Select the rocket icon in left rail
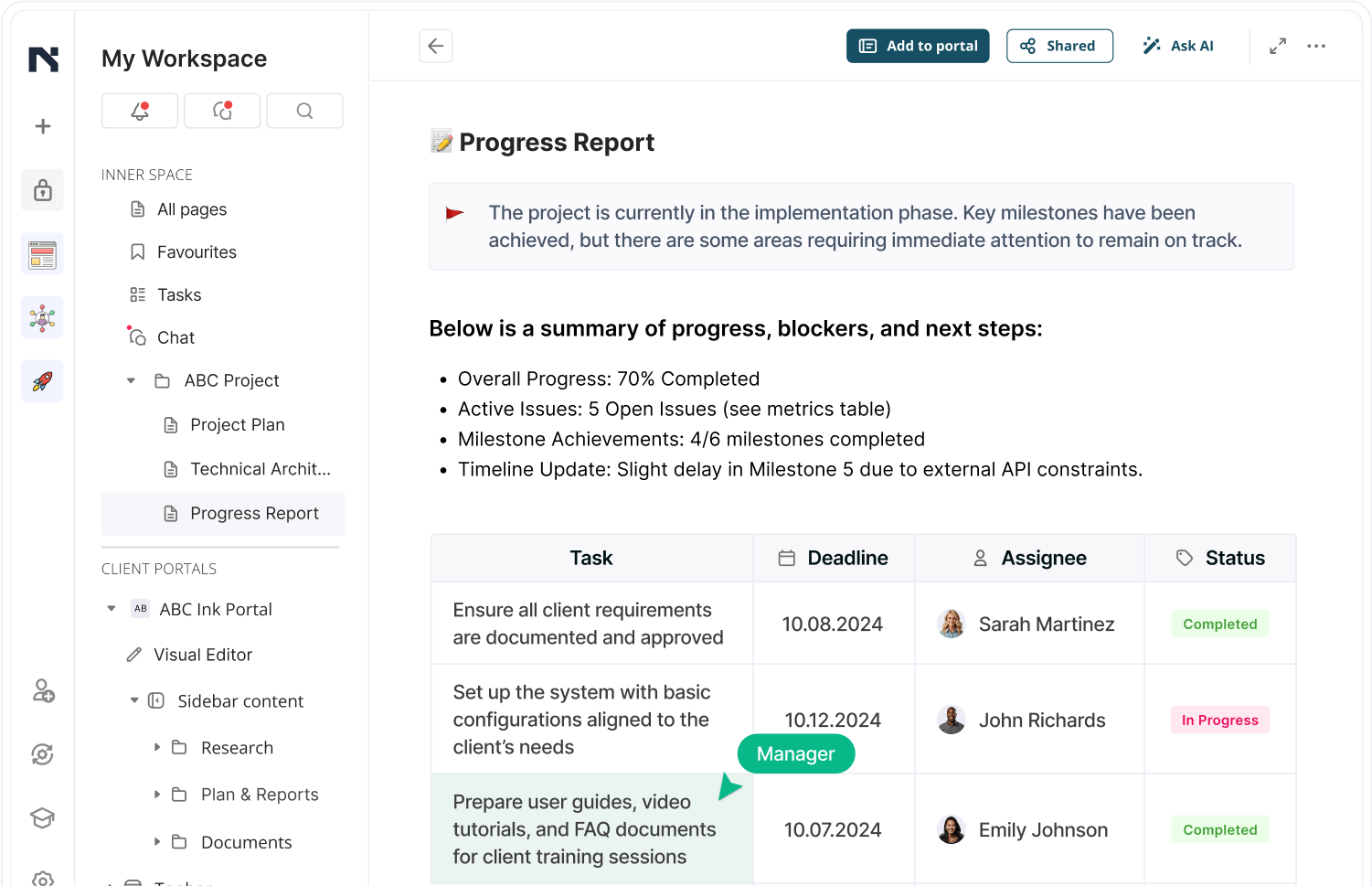This screenshot has height=886, width=1372. pyautogui.click(x=43, y=381)
